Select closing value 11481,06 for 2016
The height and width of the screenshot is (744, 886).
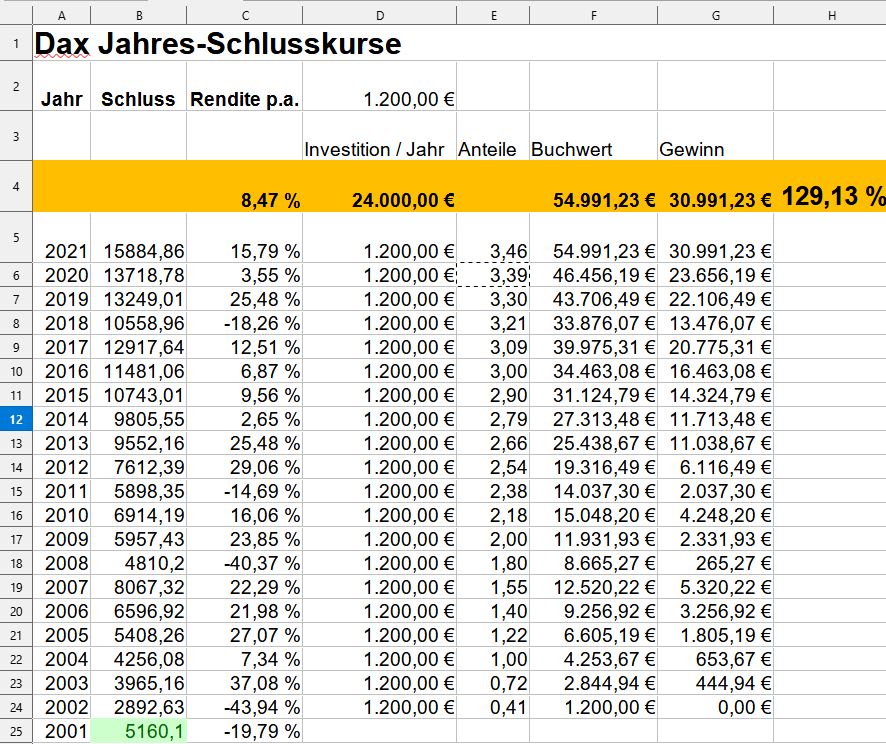pos(138,371)
